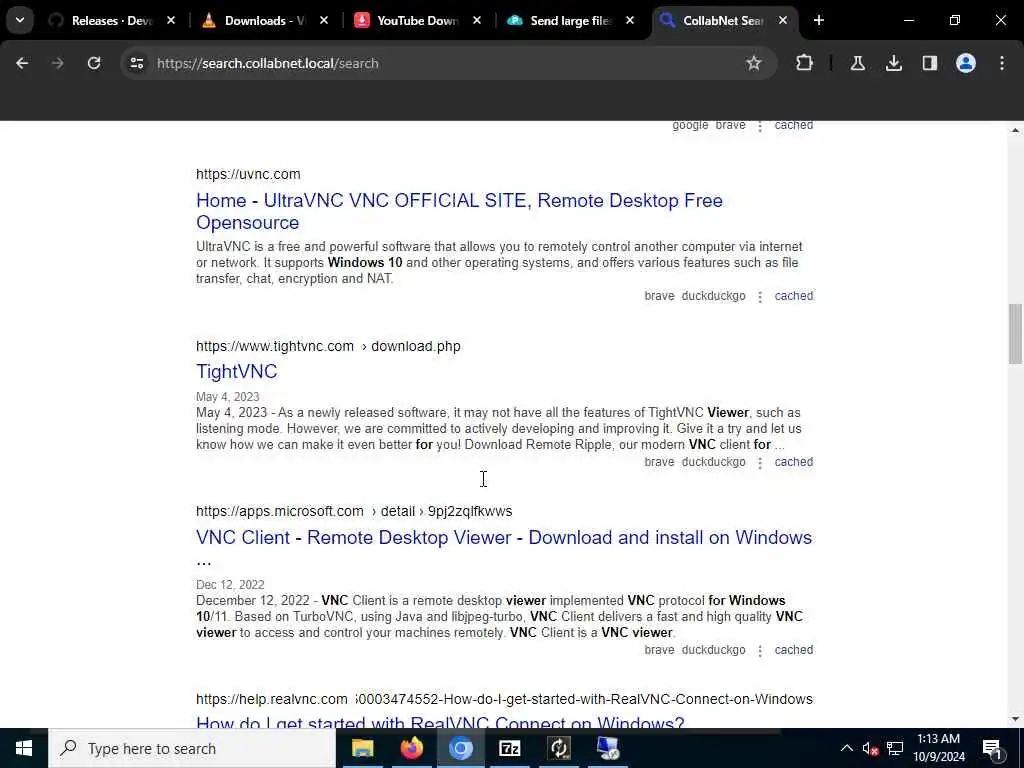This screenshot has height=768, width=1024.
Task: Go back to the previous page
Action: (x=22, y=63)
